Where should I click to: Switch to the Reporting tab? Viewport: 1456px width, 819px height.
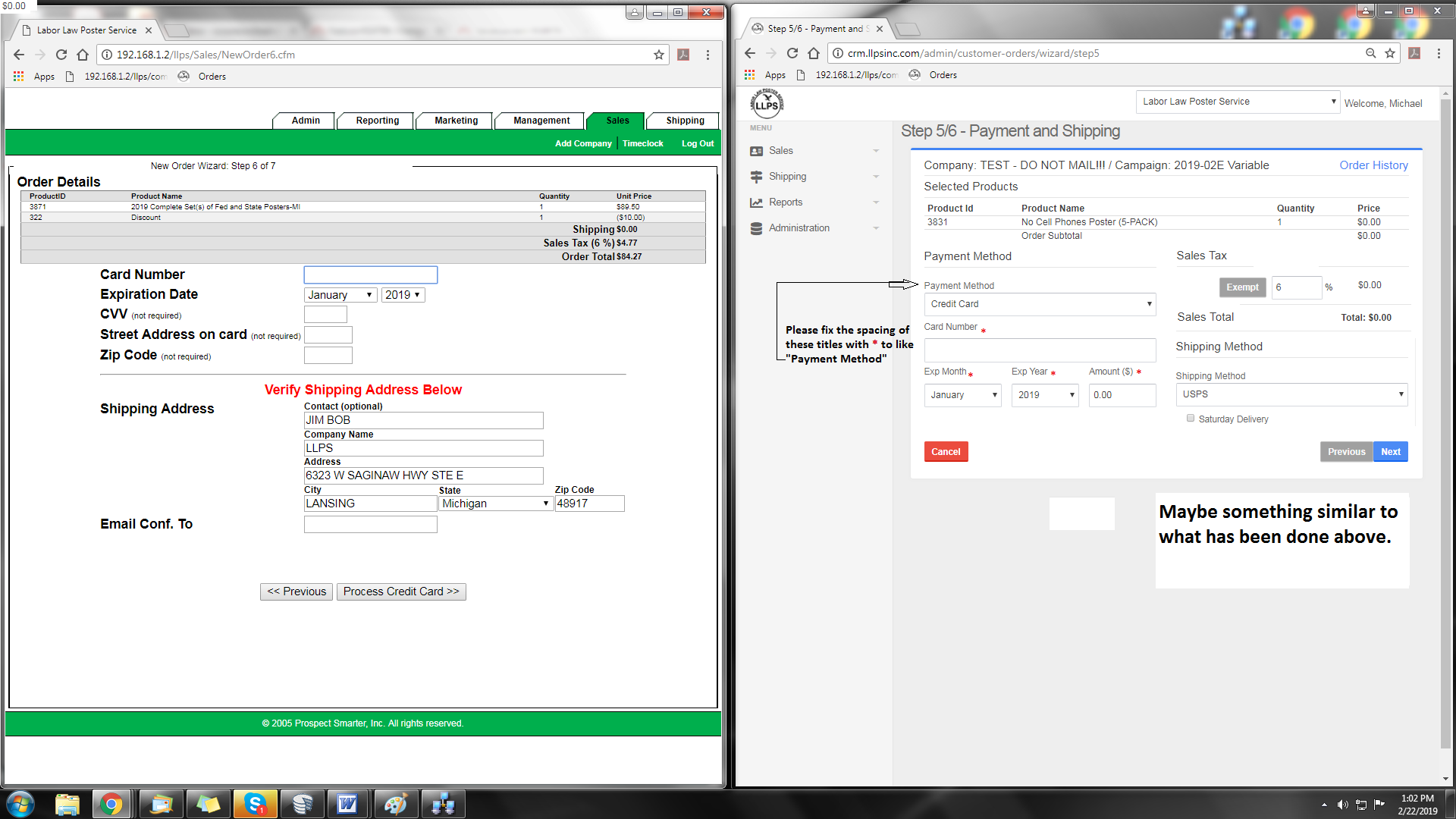[377, 121]
